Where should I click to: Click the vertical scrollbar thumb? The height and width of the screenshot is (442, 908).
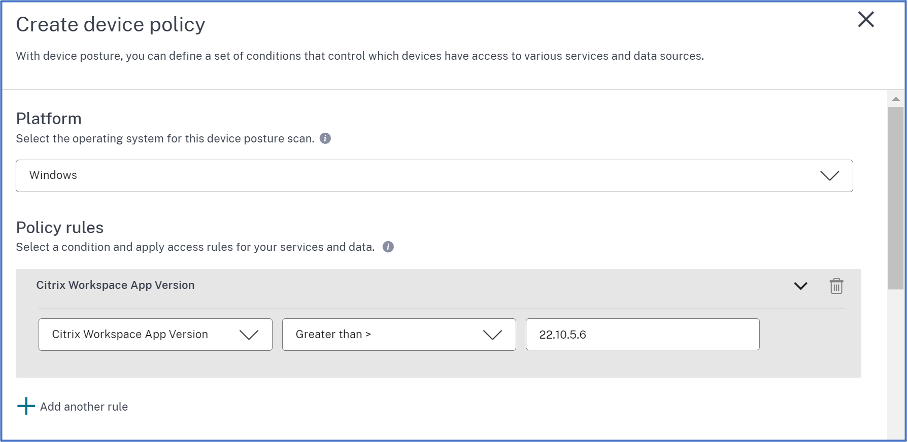(895, 197)
